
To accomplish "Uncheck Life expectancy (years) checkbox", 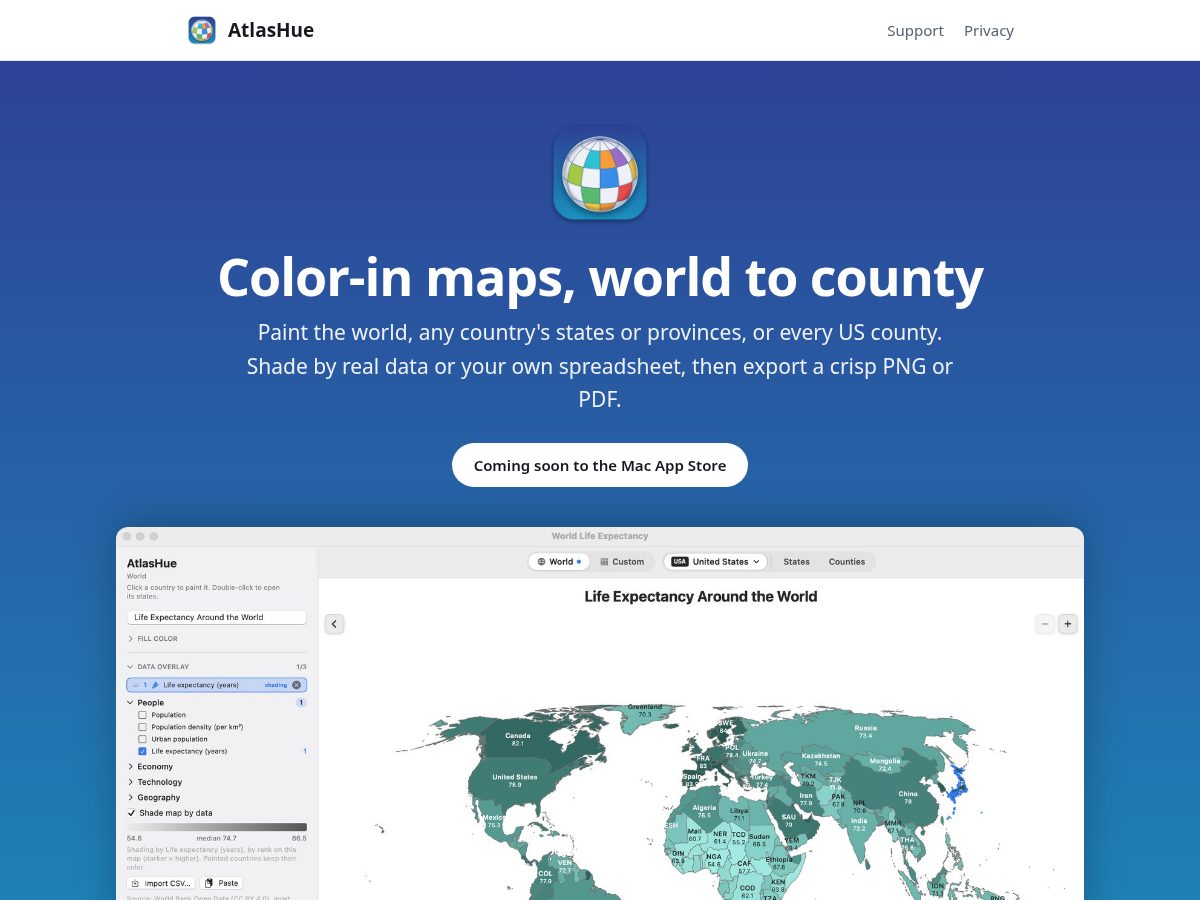I will [x=142, y=751].
